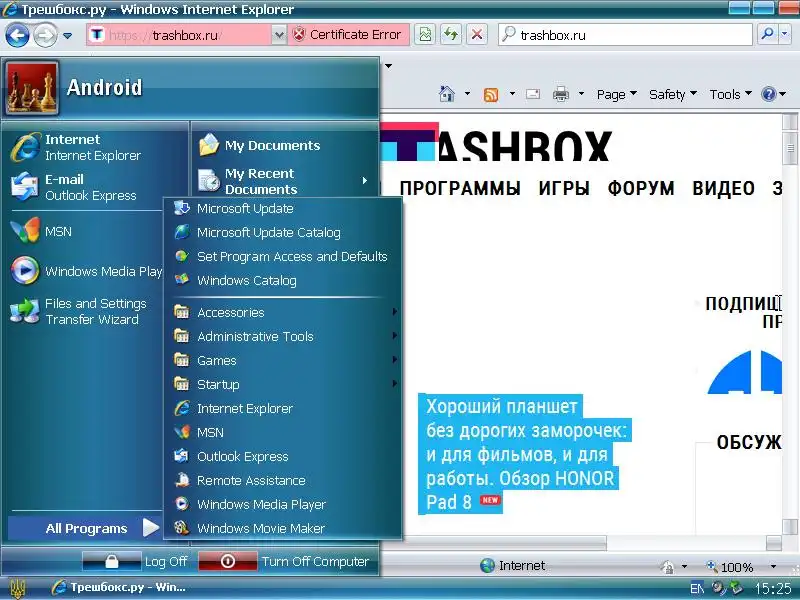800x600 pixels.
Task: Click All Programs button
Action: (85, 528)
